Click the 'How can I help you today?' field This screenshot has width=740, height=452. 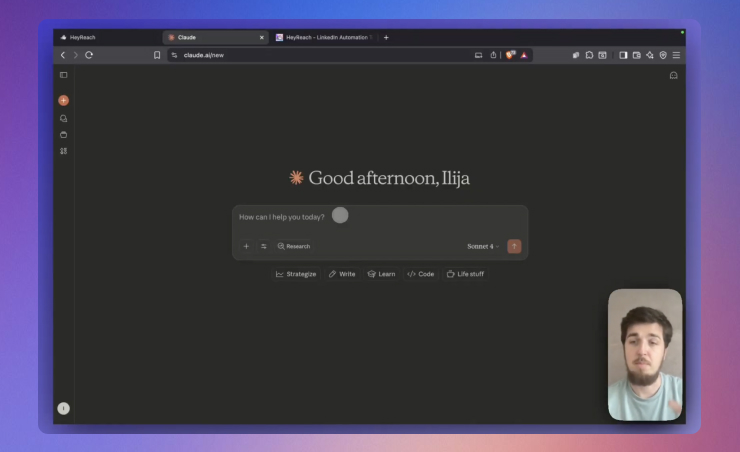tap(380, 217)
